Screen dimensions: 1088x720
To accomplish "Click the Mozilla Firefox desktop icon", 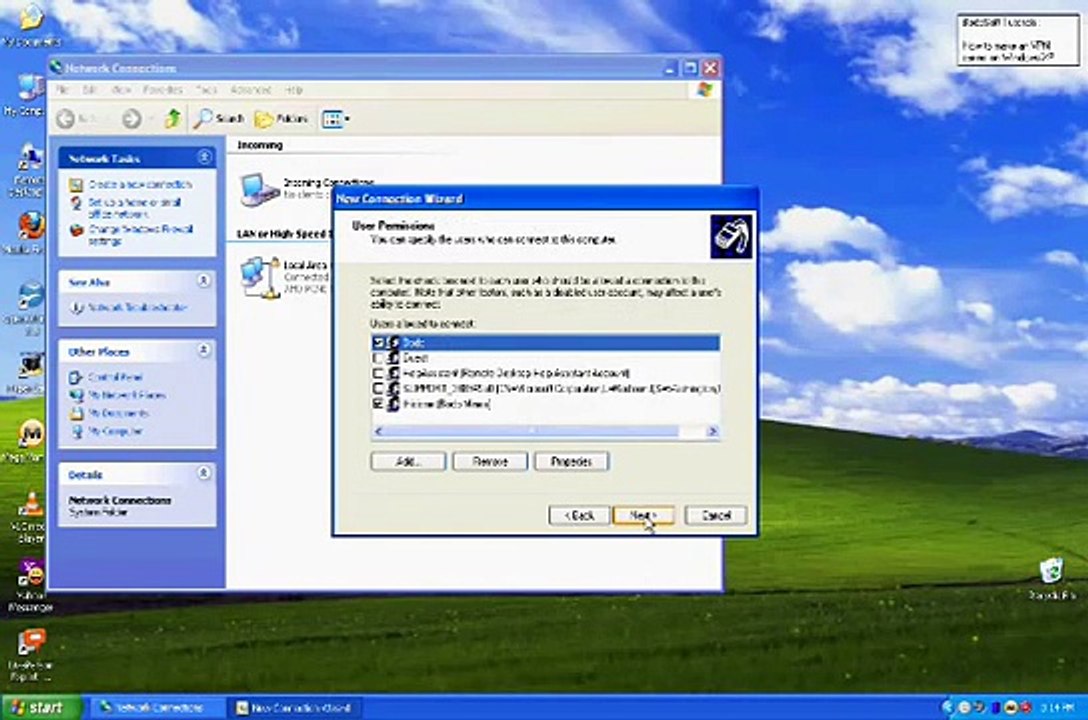I will [x=30, y=225].
